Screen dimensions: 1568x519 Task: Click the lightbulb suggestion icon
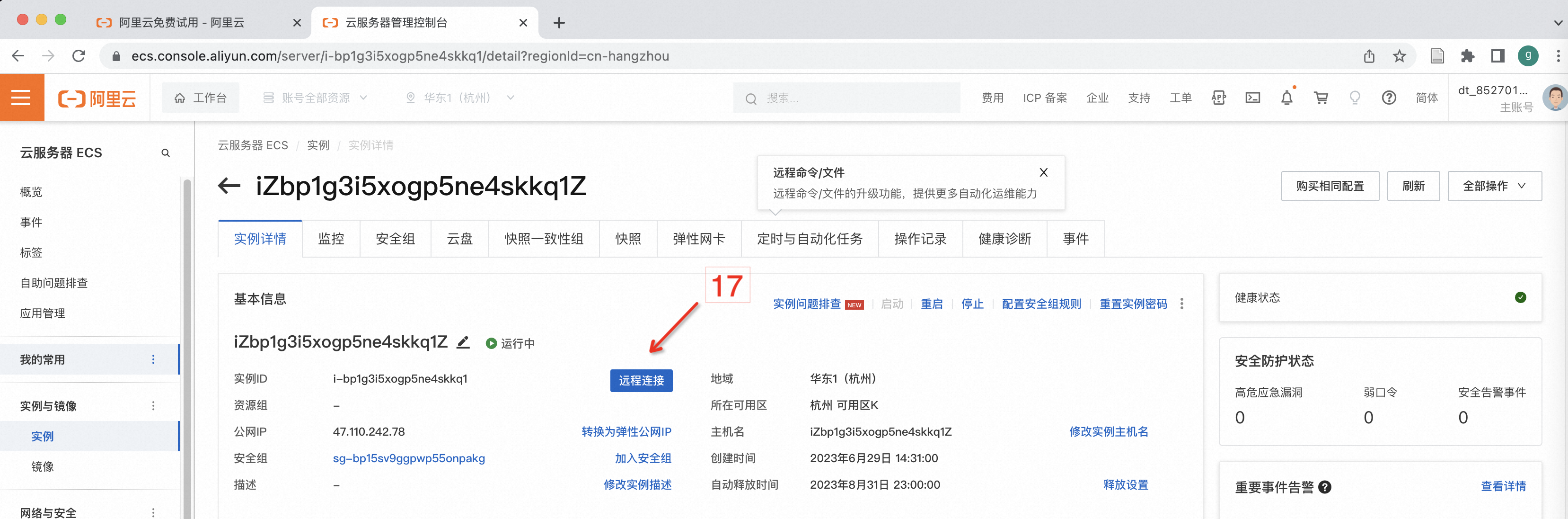(1355, 98)
